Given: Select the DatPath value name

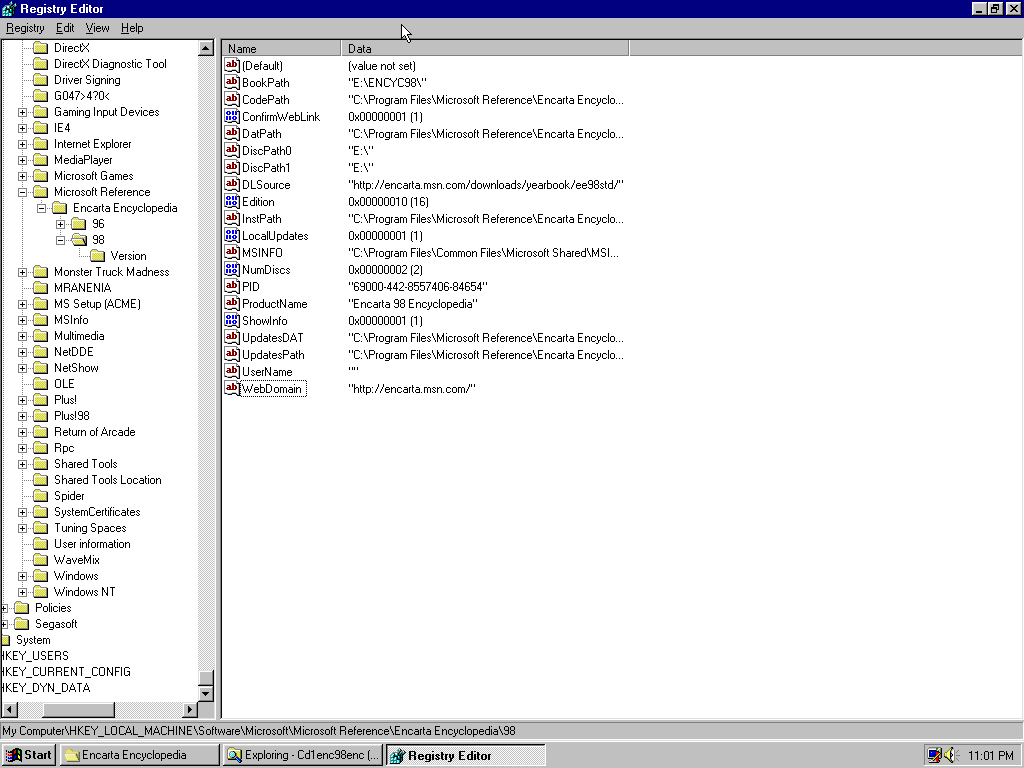Looking at the screenshot, I should pyautogui.click(x=262, y=134).
